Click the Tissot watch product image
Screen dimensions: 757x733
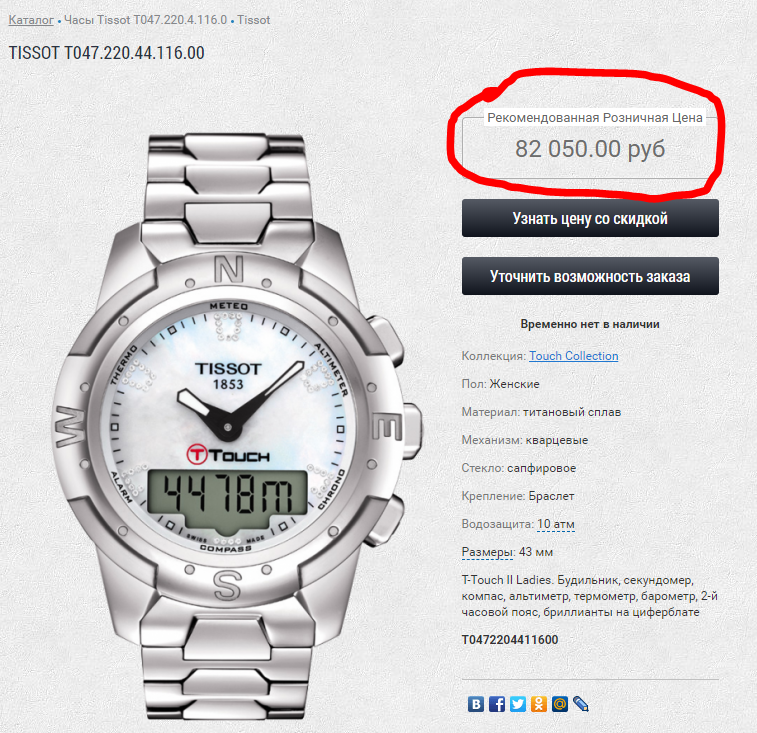(237, 427)
